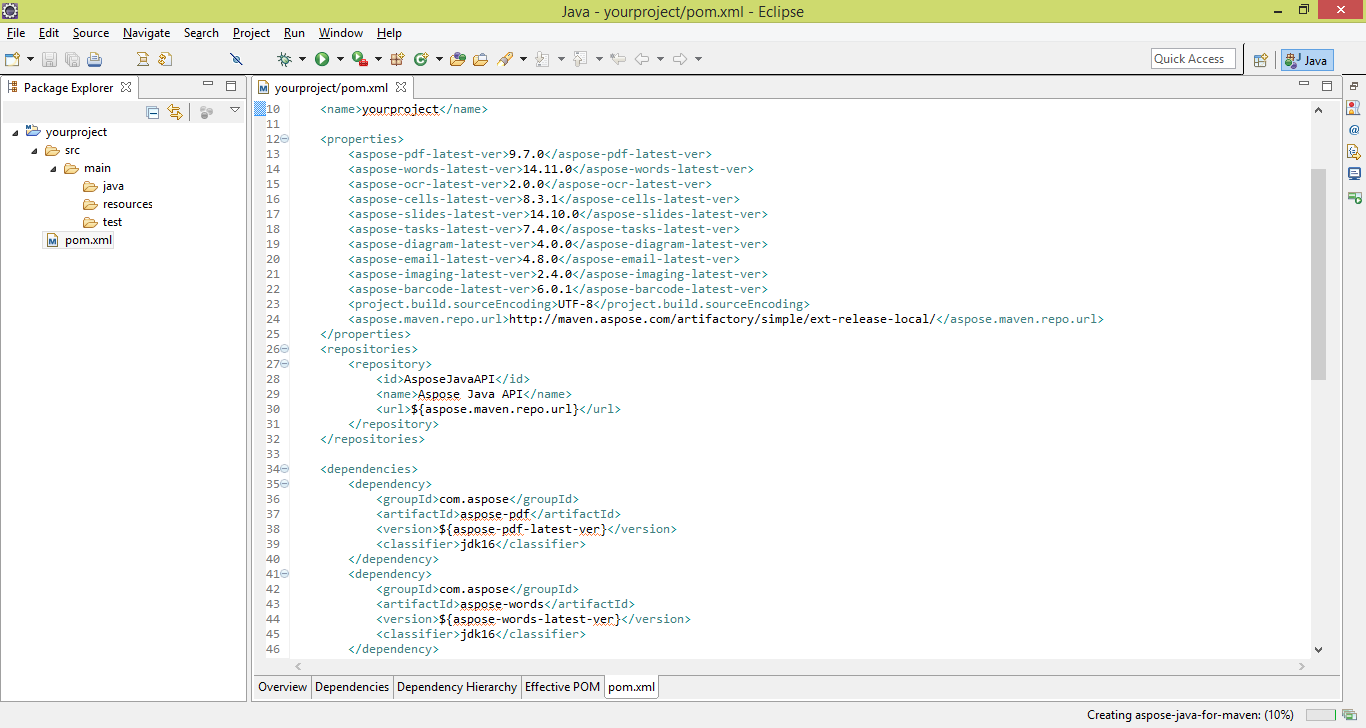The image size is (1366, 728).
Task: Click the Run External Tools icon
Action: tap(358, 59)
